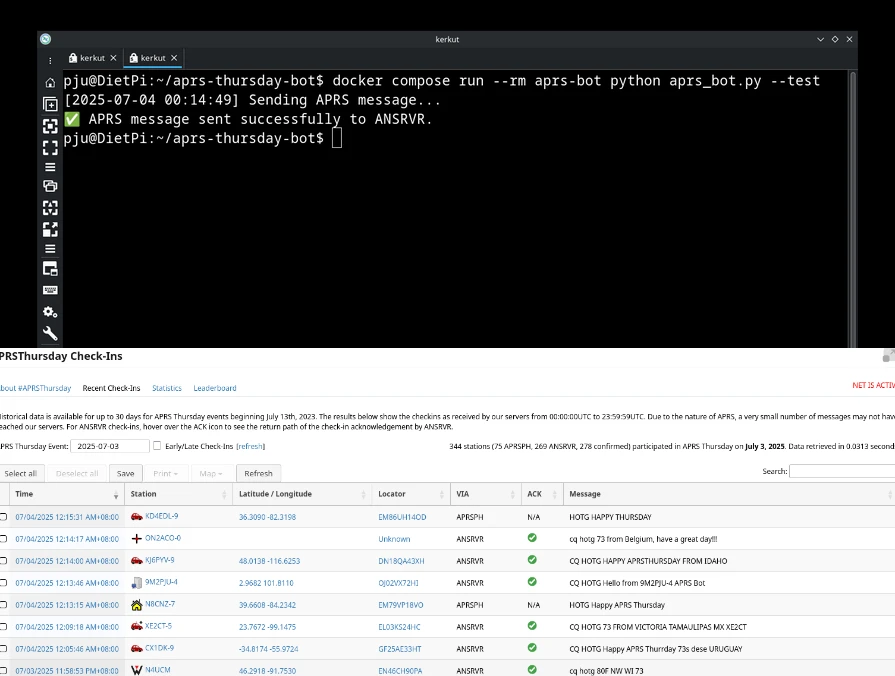
Task: Click the empty corner-brackets fullscreen icon in sidebar
Action: pyautogui.click(x=50, y=148)
